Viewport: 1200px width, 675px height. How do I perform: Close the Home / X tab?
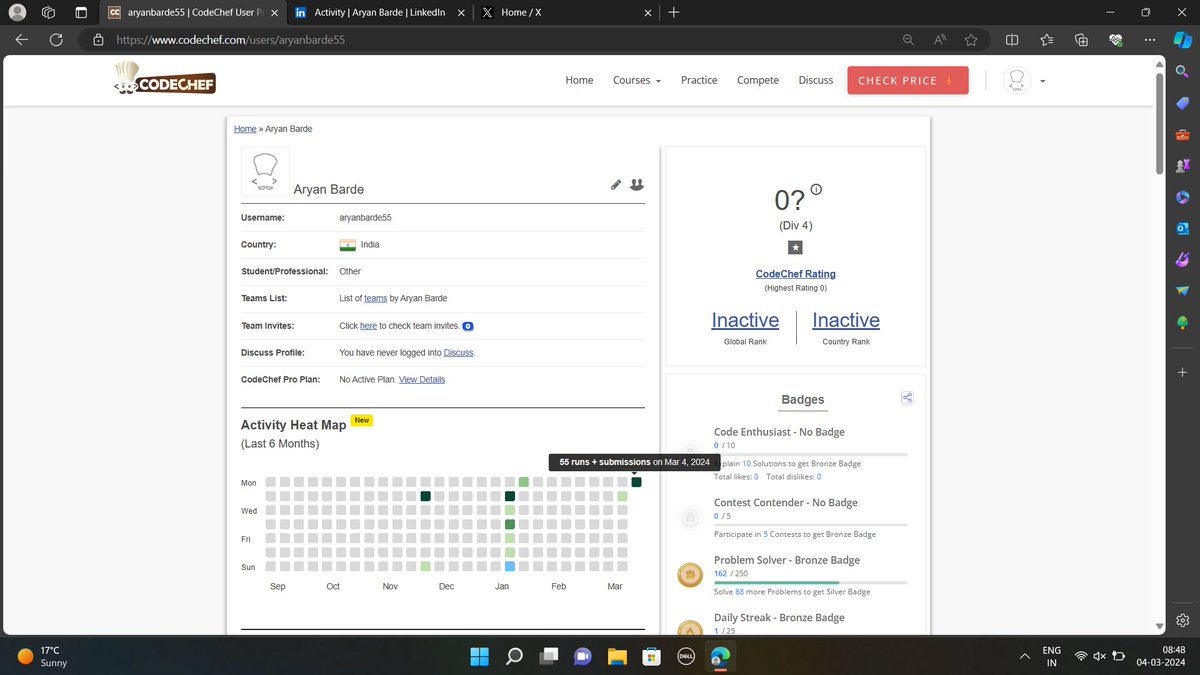click(x=647, y=13)
